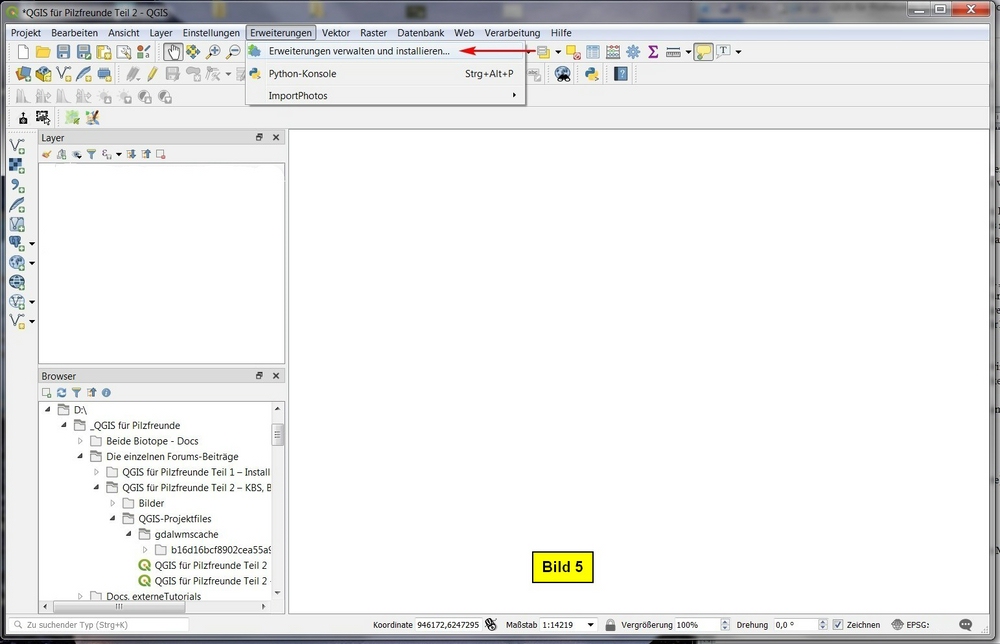The width and height of the screenshot is (1000, 644).
Task: Click the Zoom In magnifier tool
Action: [x=213, y=52]
